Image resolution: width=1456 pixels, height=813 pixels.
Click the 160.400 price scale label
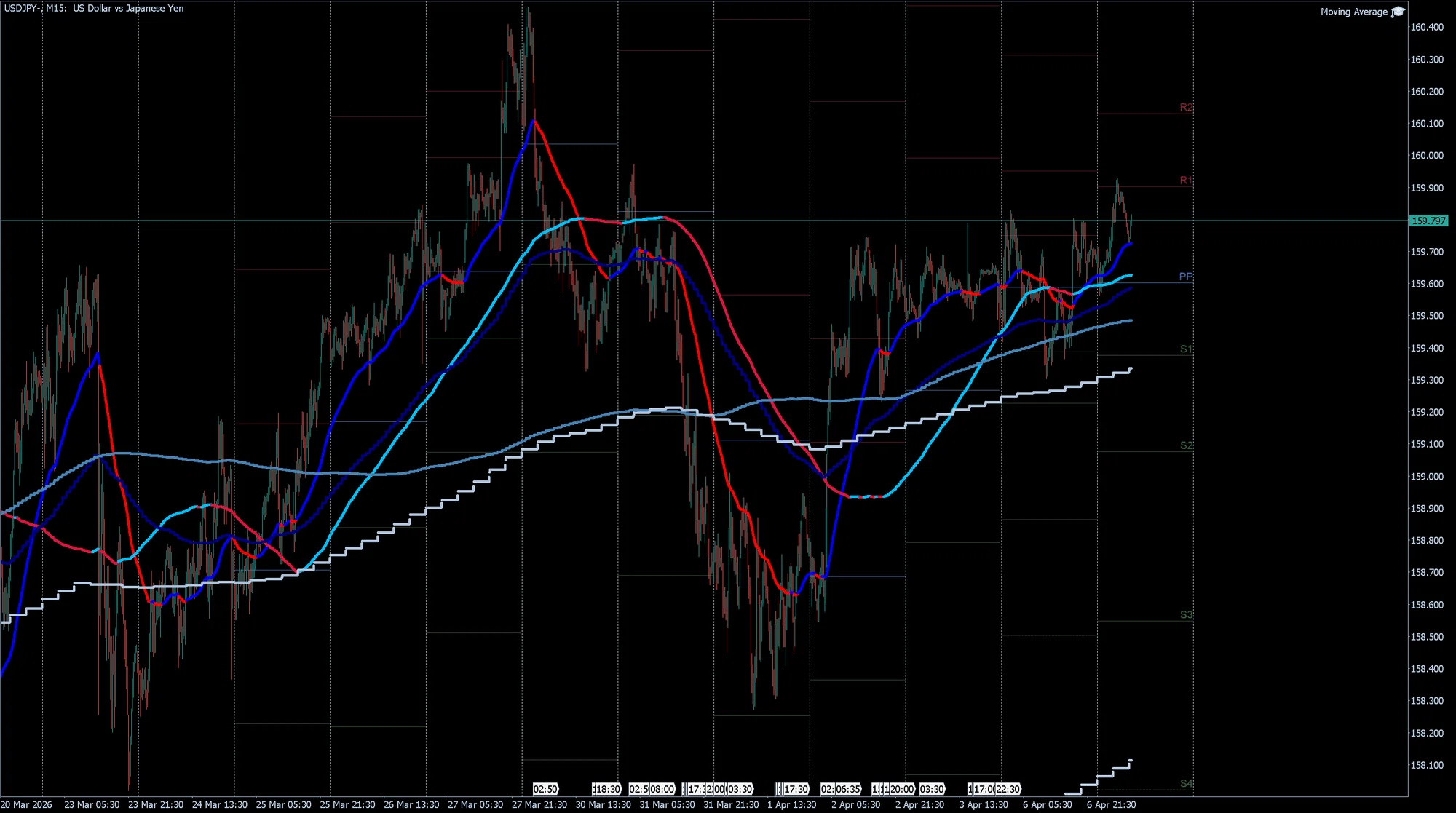pos(1427,28)
